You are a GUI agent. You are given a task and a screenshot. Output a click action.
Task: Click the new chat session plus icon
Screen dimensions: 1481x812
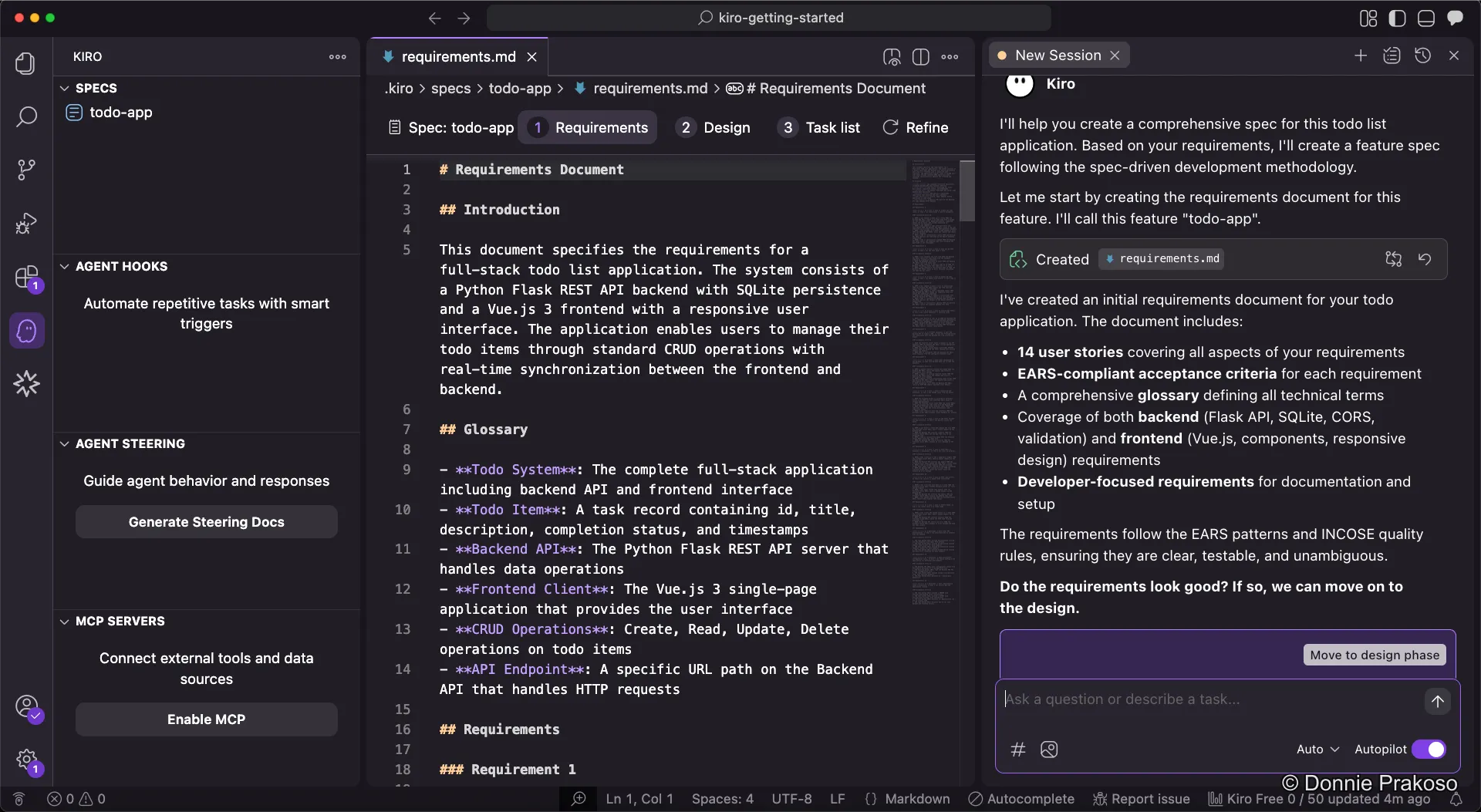click(x=1361, y=56)
